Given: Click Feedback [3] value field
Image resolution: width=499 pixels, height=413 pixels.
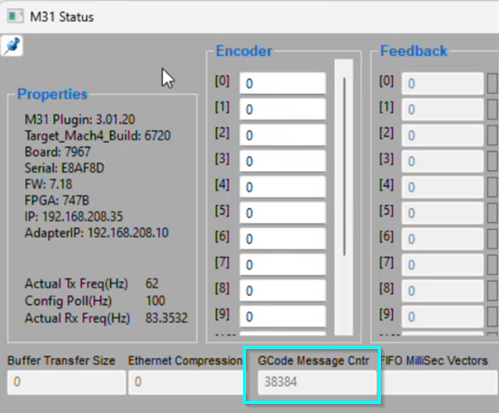Looking at the screenshot, I should pyautogui.click(x=442, y=161).
